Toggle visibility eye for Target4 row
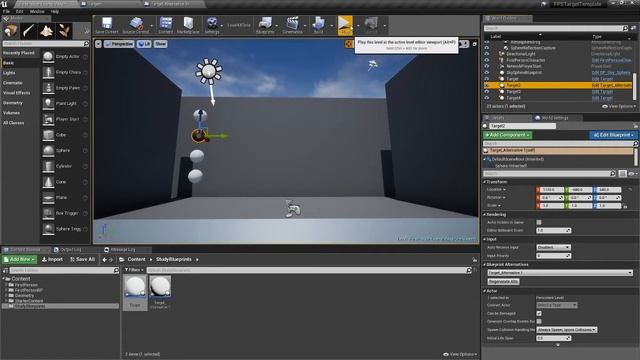This screenshot has width=640, height=360. 487,98
